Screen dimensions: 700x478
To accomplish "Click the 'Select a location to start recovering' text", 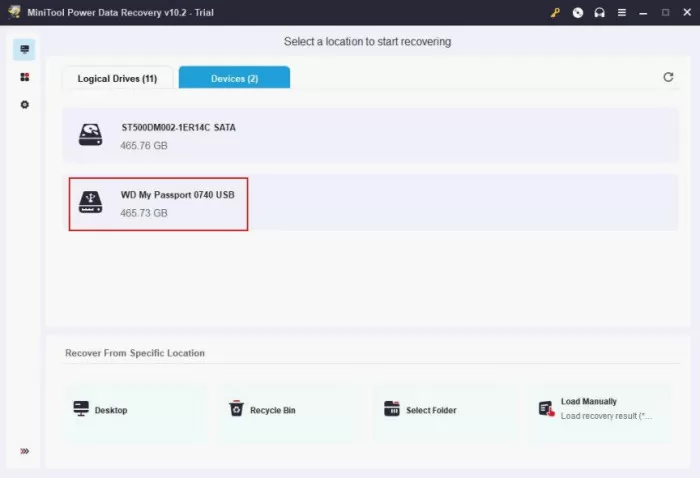I will pos(367,42).
